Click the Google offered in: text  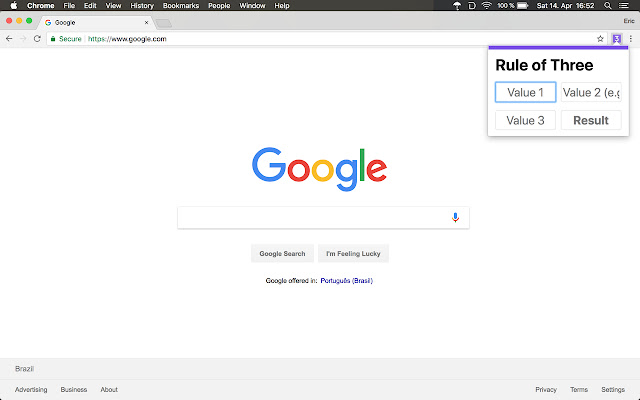point(291,280)
